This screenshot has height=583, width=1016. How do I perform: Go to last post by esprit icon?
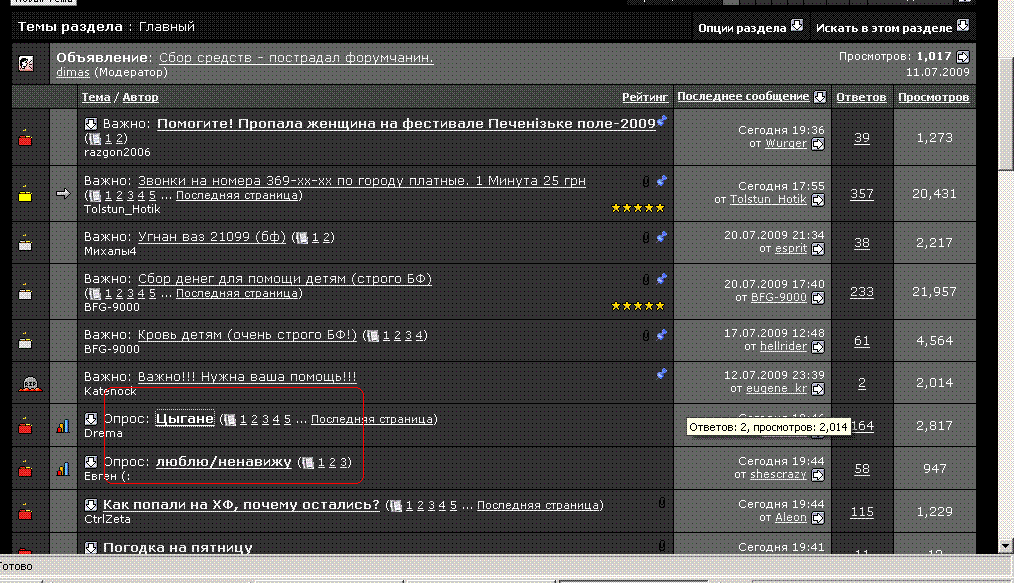[x=818, y=249]
